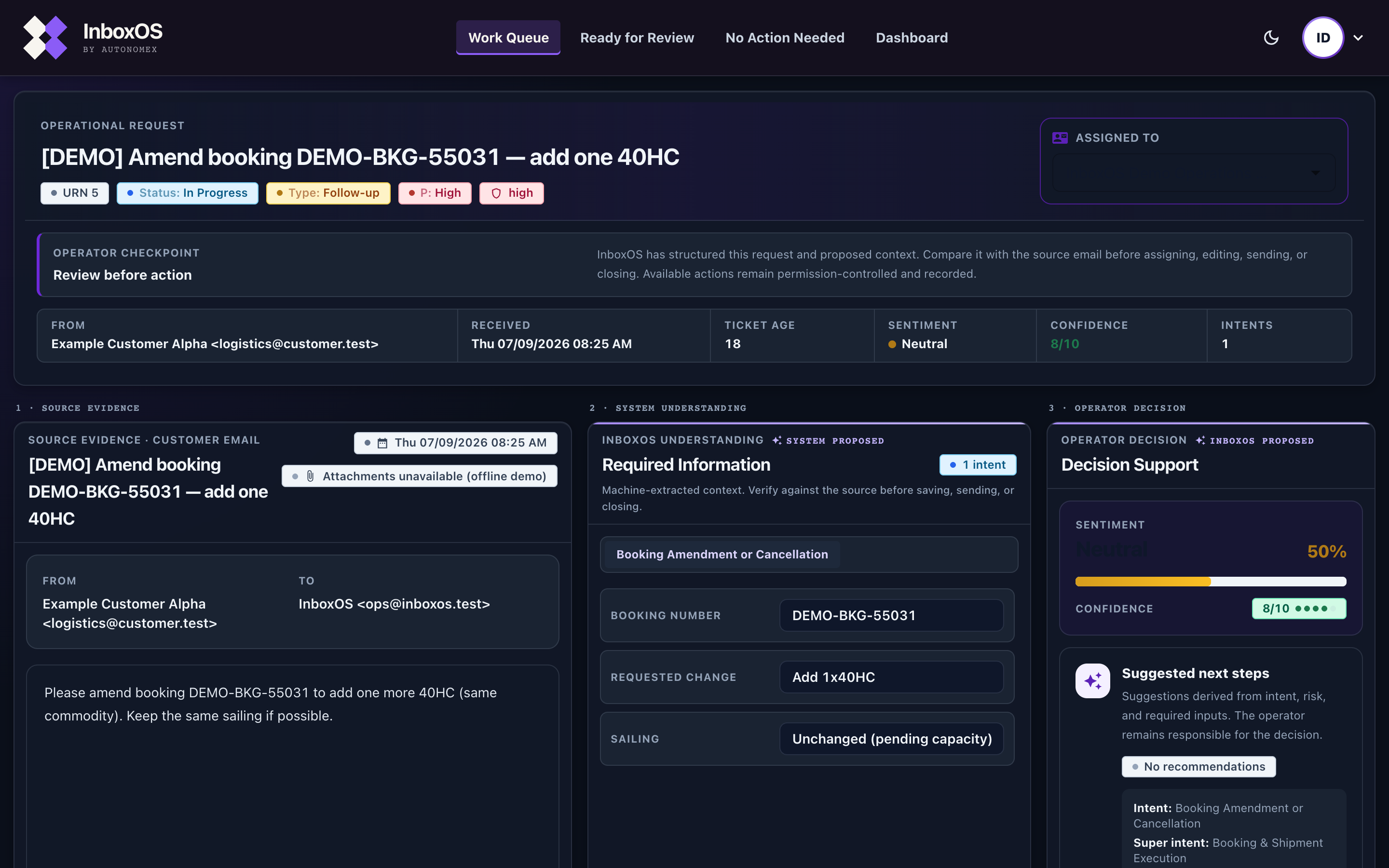Click the Status: In Progress badge

click(188, 193)
